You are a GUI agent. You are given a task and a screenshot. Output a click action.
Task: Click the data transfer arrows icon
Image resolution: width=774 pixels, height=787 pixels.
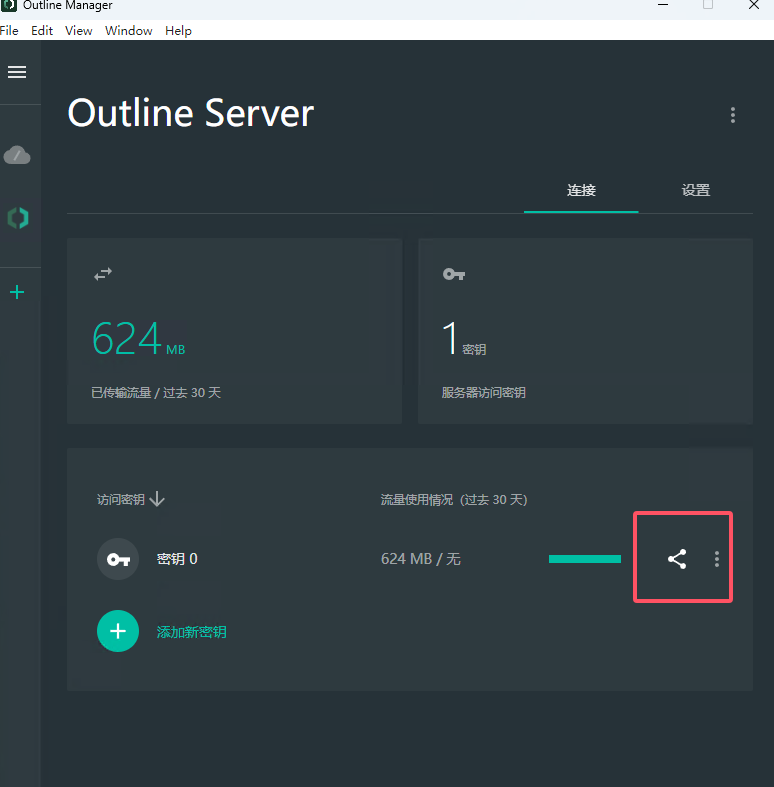pos(103,274)
